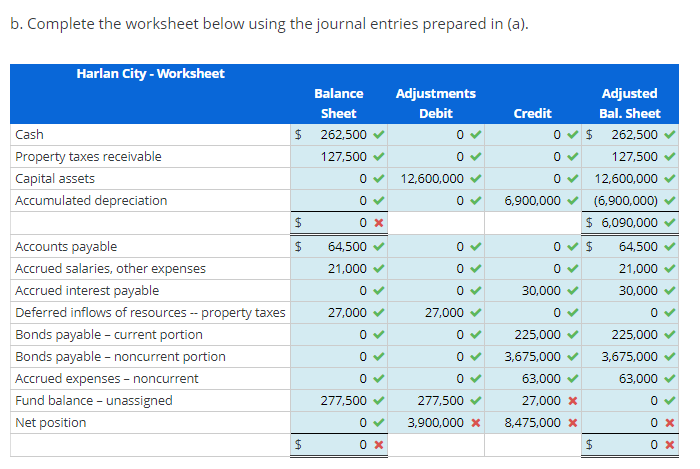The width and height of the screenshot is (700, 469).
Task: Click red X beside Fund balance credit 27,000
Action: (x=573, y=401)
